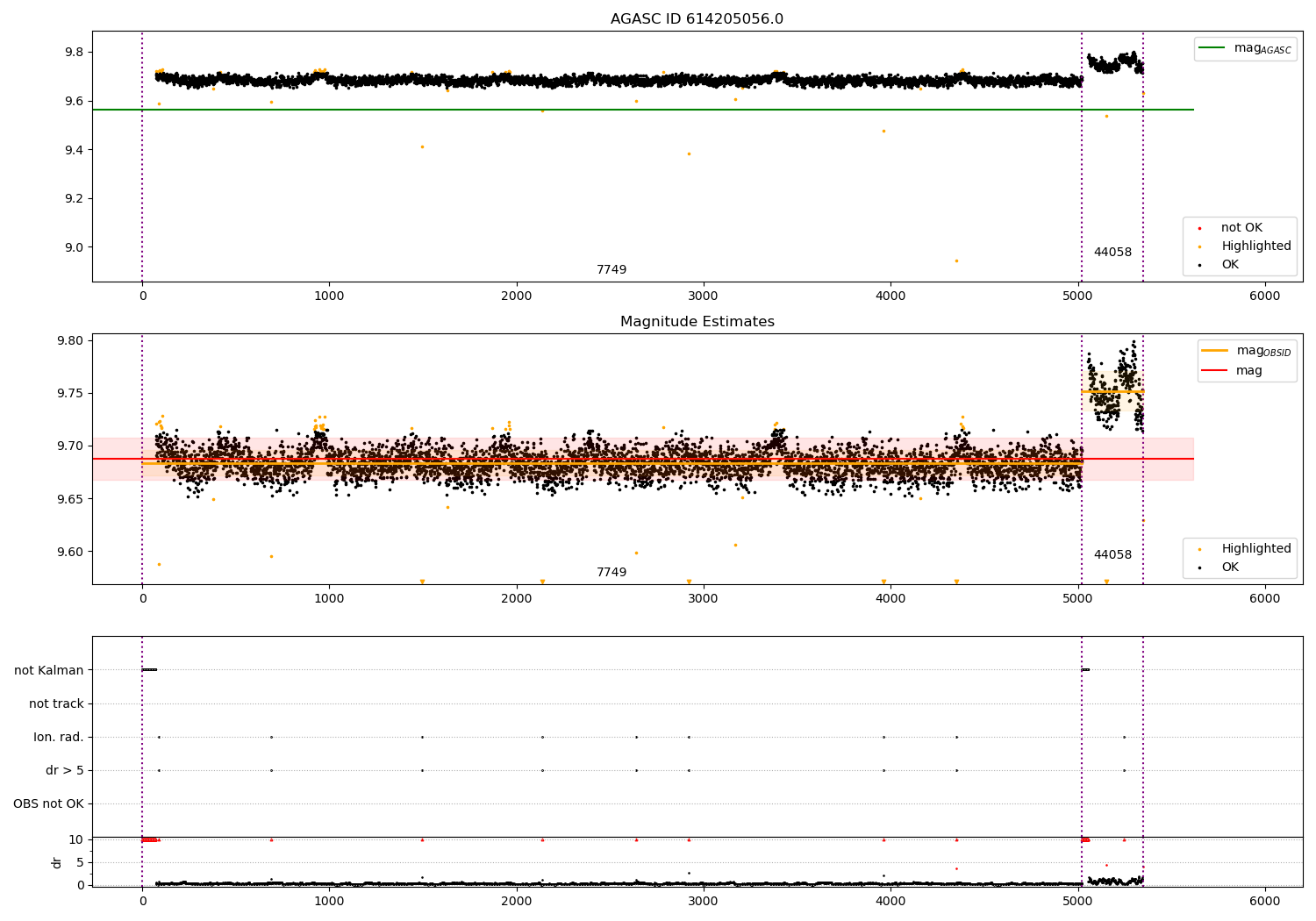Screen dimensions: 1316x921
Task: Click the 'AGASC ID 614205056.0' plot title
Action: click(x=697, y=19)
